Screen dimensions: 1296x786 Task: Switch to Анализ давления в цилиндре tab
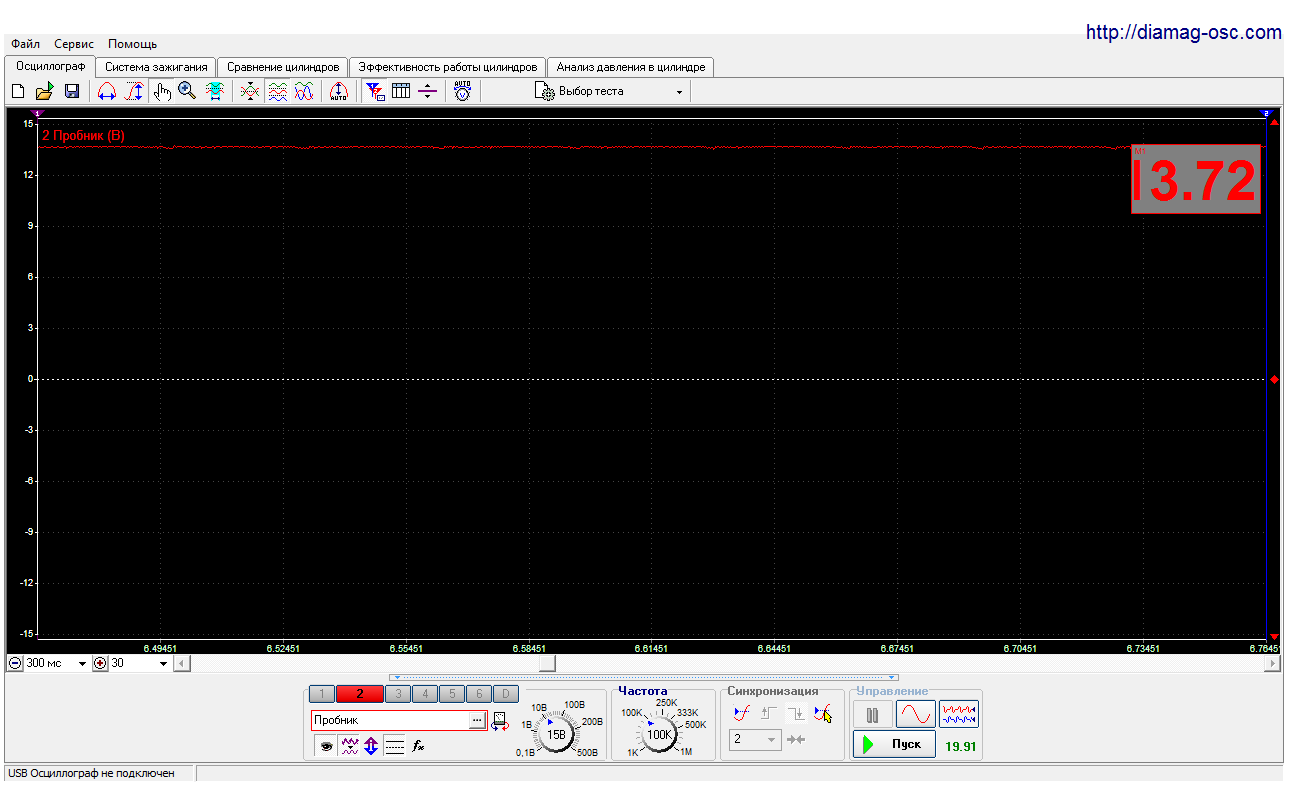(631, 67)
